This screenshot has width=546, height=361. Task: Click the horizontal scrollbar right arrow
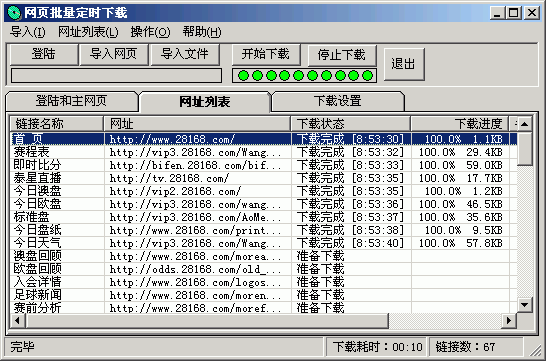[509, 321]
